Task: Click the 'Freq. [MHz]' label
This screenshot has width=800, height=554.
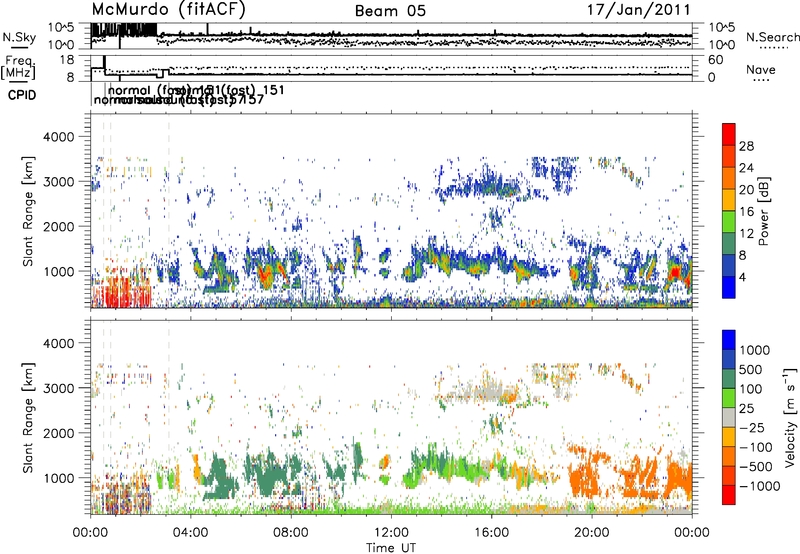Action: click(x=18, y=68)
